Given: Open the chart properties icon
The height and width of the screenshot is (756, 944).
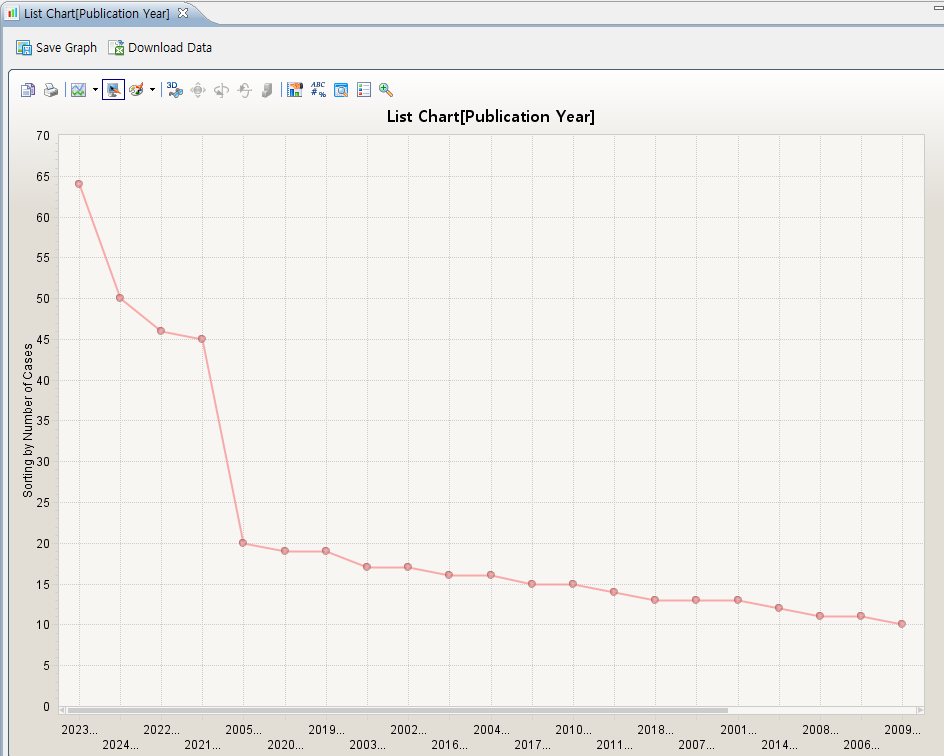Looking at the screenshot, I should tap(341, 90).
